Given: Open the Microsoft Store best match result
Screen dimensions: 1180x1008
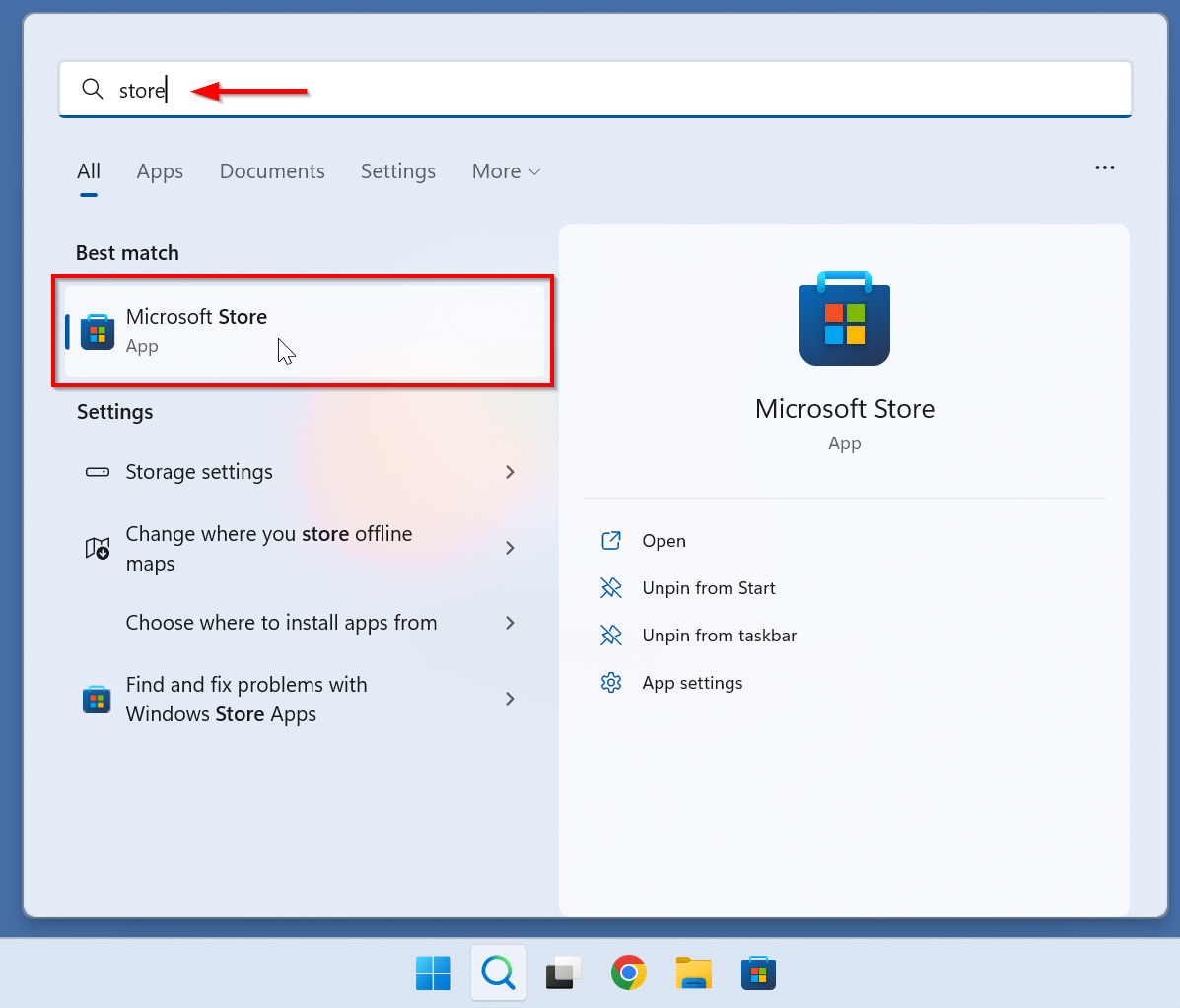Looking at the screenshot, I should (305, 331).
